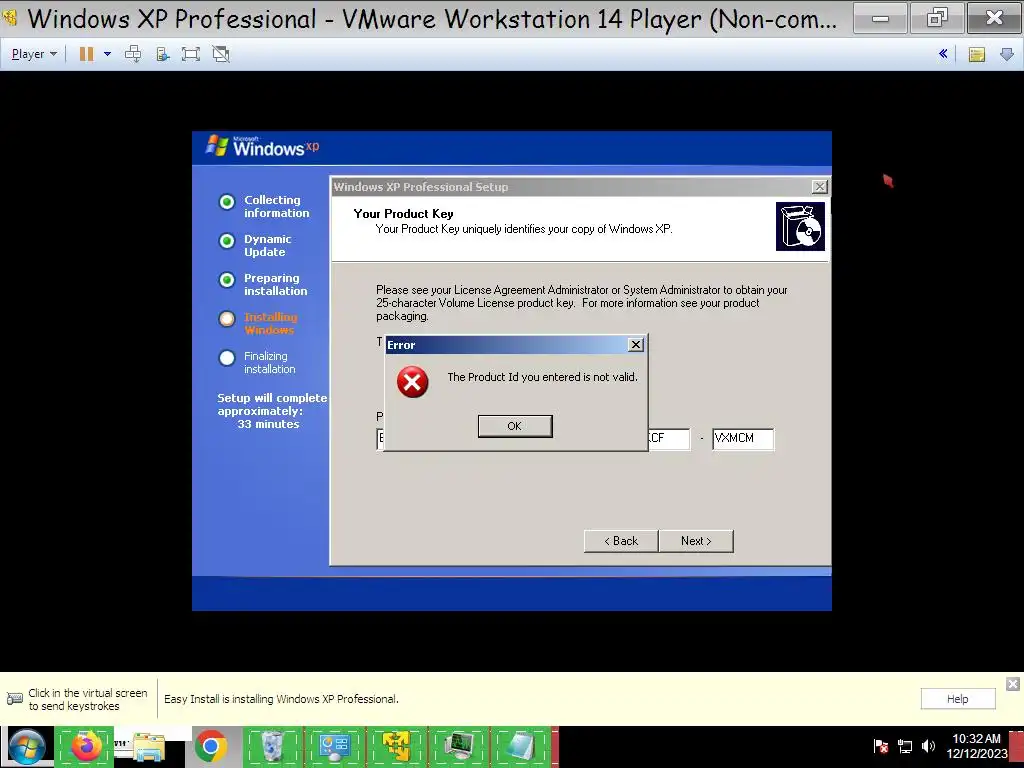Viewport: 1024px width, 768px height.
Task: Dismiss the Easy Install notification bar
Action: (1013, 684)
